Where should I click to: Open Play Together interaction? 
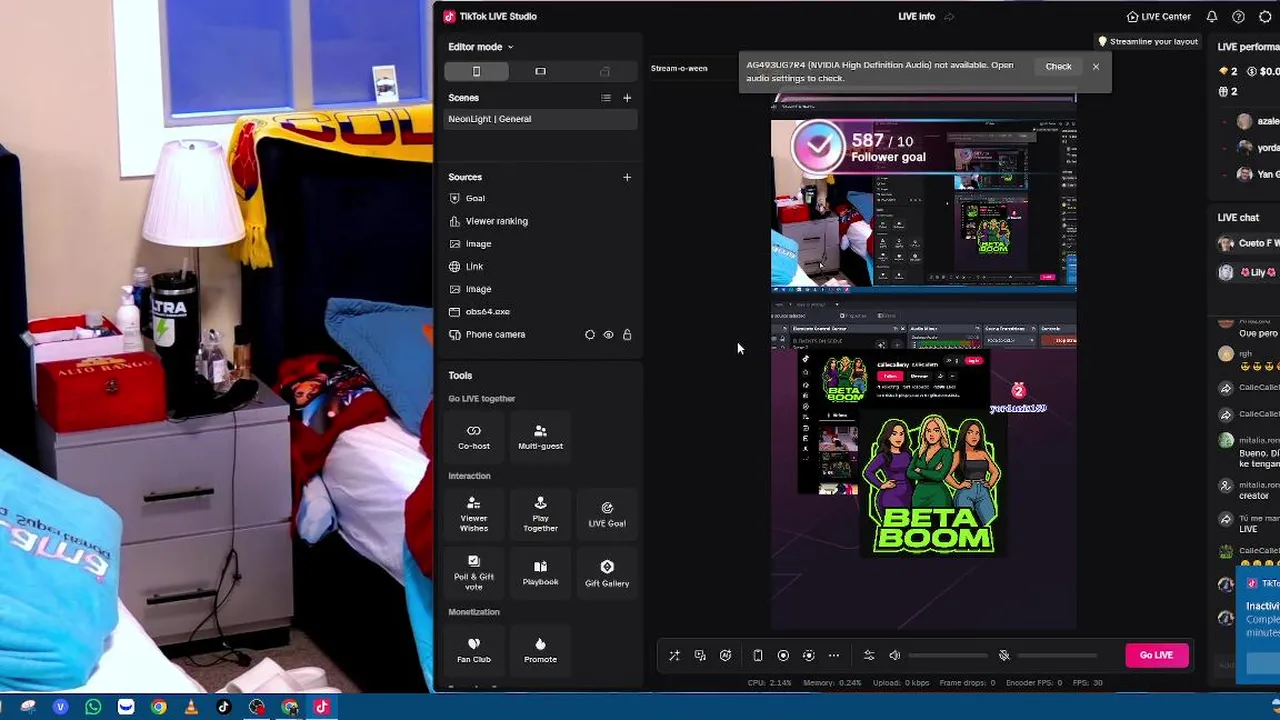click(540, 514)
